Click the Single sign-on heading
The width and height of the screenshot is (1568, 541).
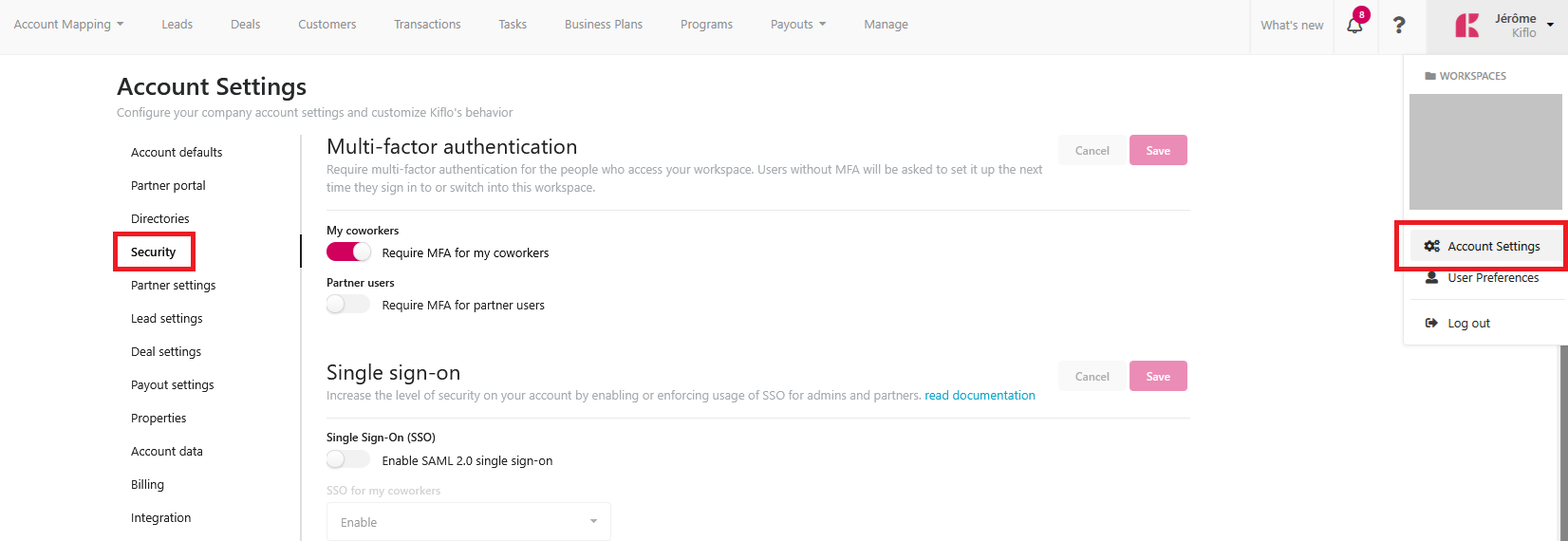pyautogui.click(x=393, y=372)
